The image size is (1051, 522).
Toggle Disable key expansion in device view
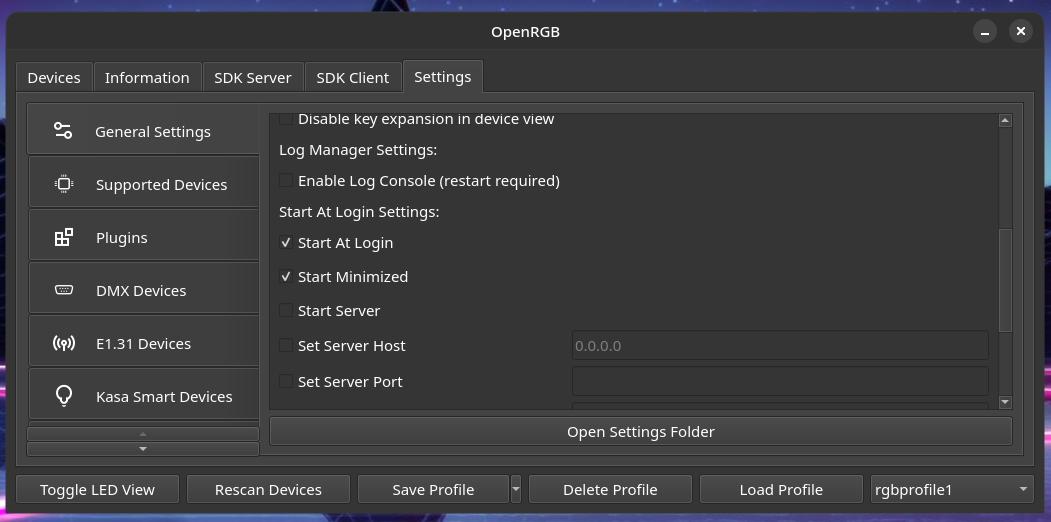coord(286,119)
